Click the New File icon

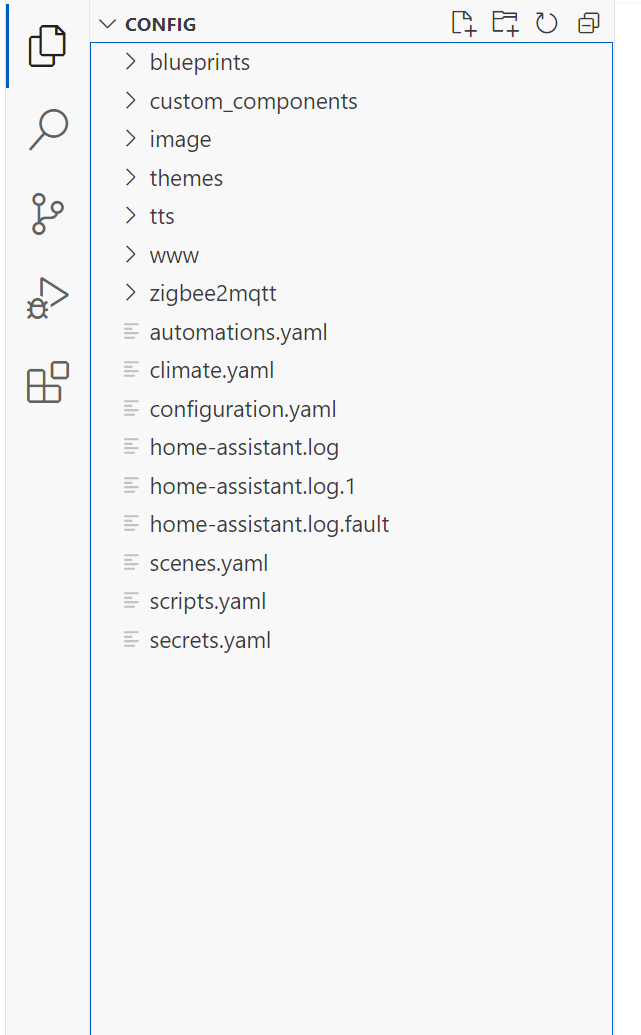(464, 23)
